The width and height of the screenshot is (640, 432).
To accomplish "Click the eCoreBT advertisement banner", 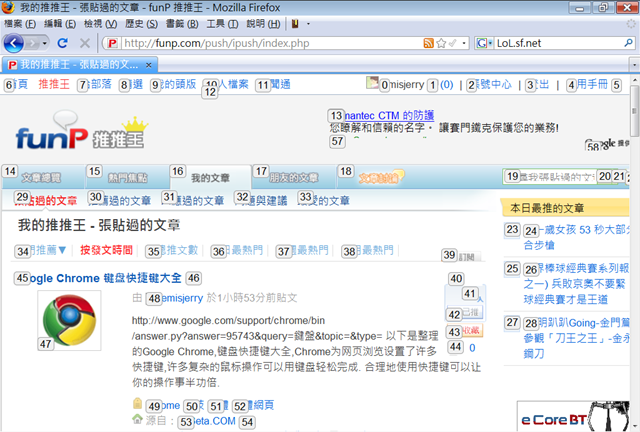I will pyautogui.click(x=574, y=416).
